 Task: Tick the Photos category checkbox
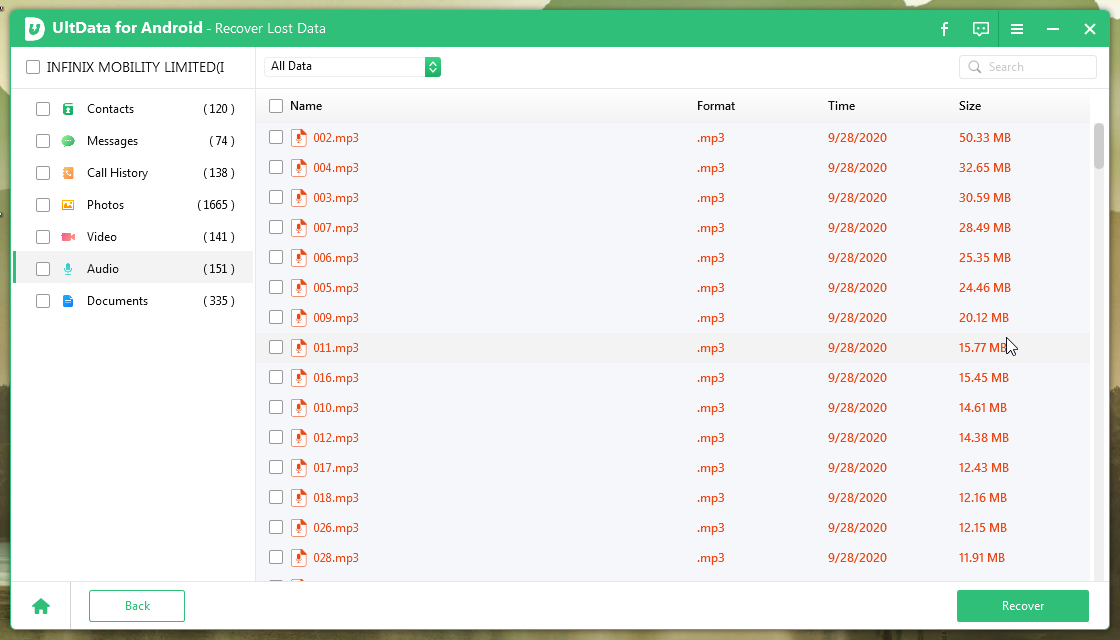[43, 205]
